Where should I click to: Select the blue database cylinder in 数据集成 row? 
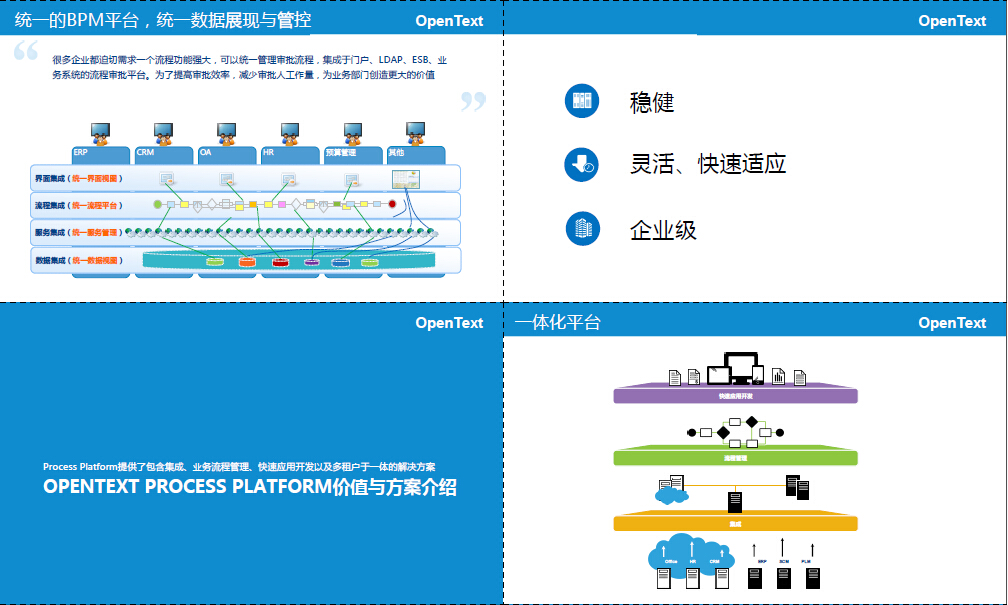coord(340,262)
